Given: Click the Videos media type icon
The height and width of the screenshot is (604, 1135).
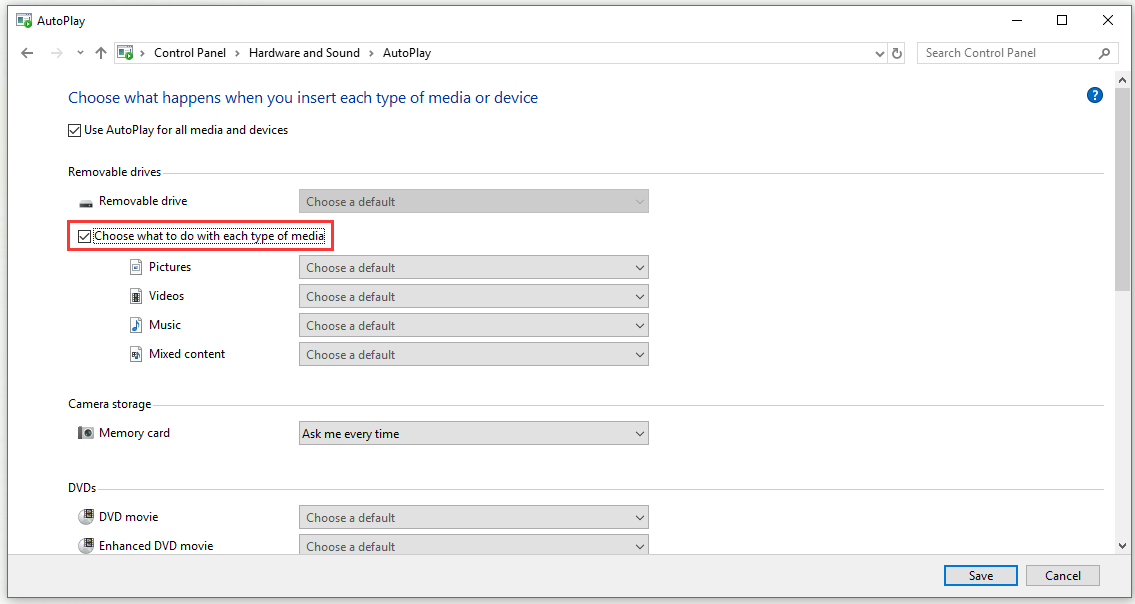Looking at the screenshot, I should pyautogui.click(x=136, y=295).
